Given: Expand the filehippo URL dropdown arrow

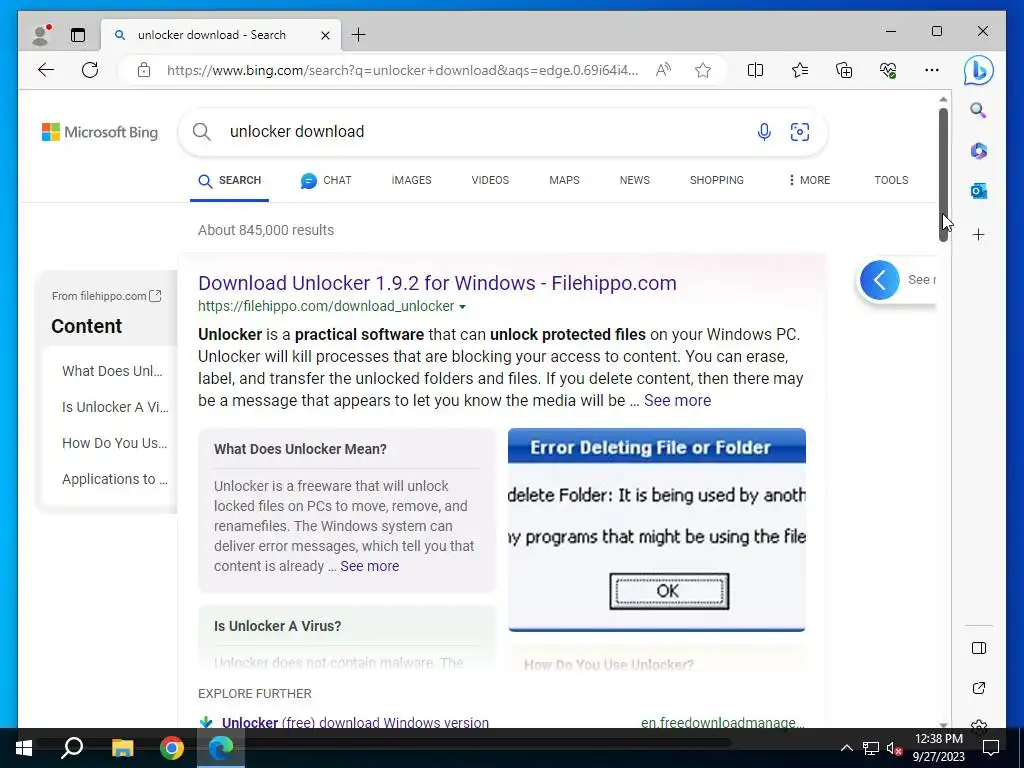Looking at the screenshot, I should (462, 306).
